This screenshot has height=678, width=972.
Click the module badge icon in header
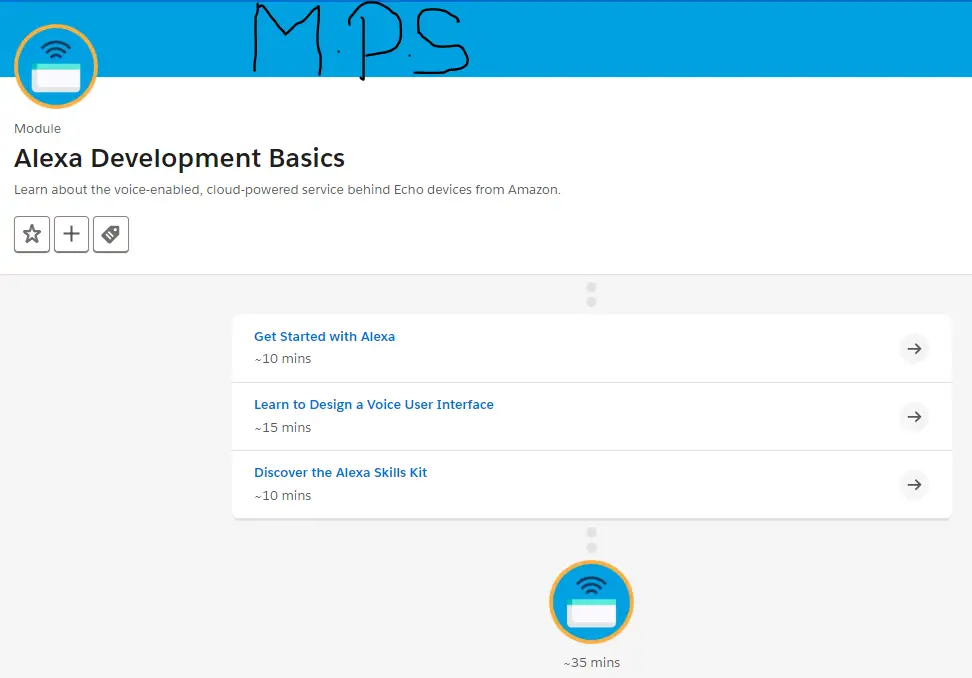click(x=56, y=66)
